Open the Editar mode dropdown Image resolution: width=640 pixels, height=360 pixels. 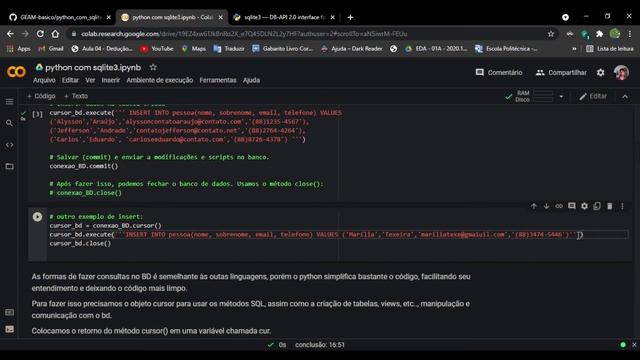(x=593, y=96)
